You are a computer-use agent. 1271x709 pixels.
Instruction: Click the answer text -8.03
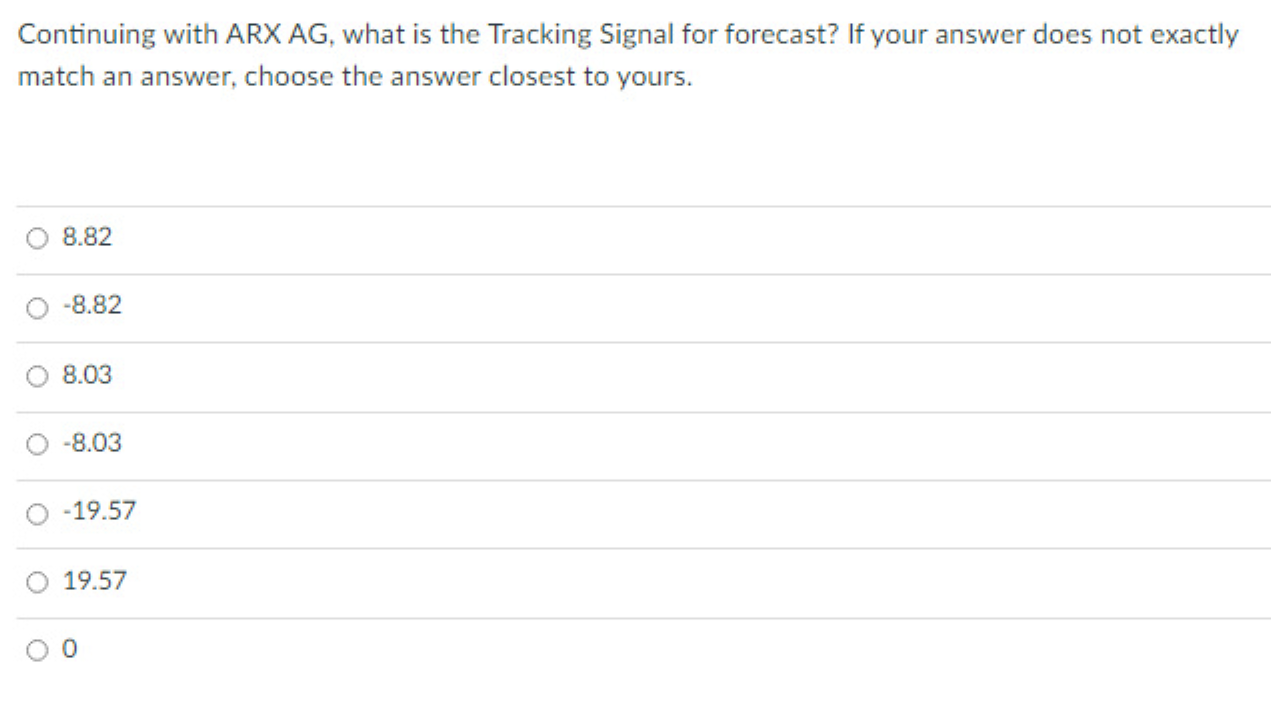pyautogui.click(x=92, y=443)
